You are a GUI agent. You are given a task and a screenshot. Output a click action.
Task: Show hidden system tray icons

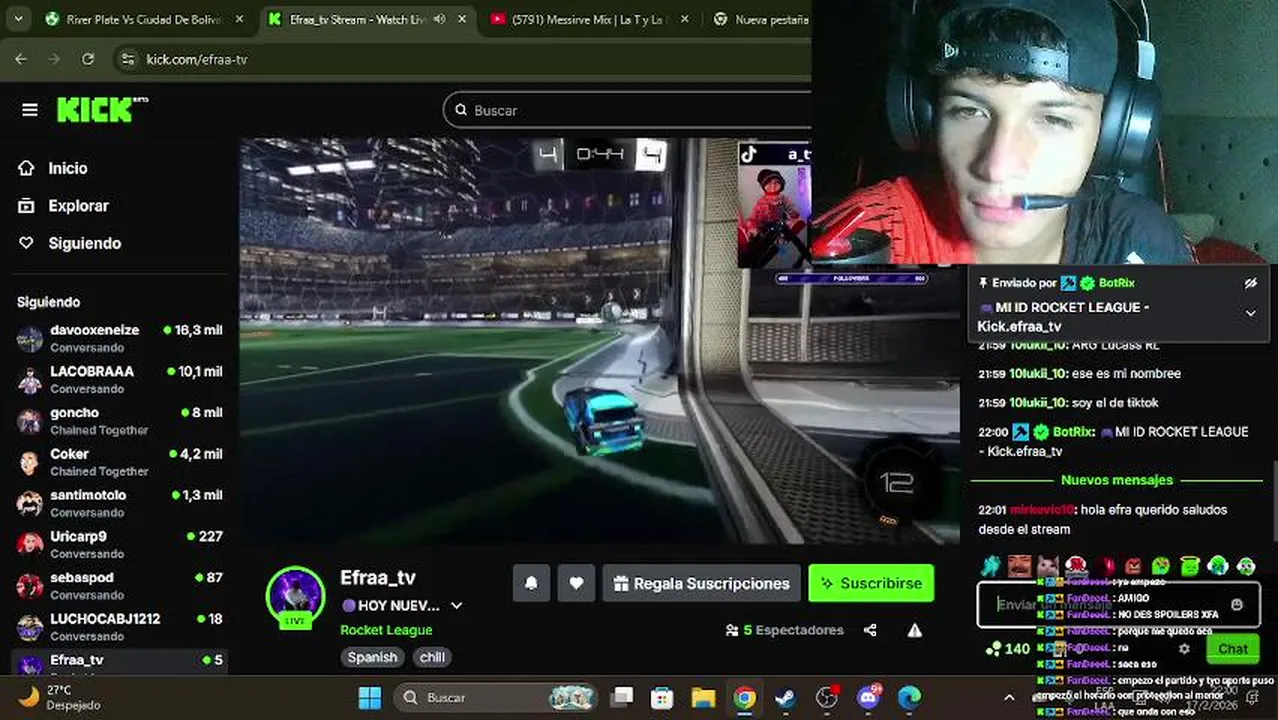pos(1009,697)
